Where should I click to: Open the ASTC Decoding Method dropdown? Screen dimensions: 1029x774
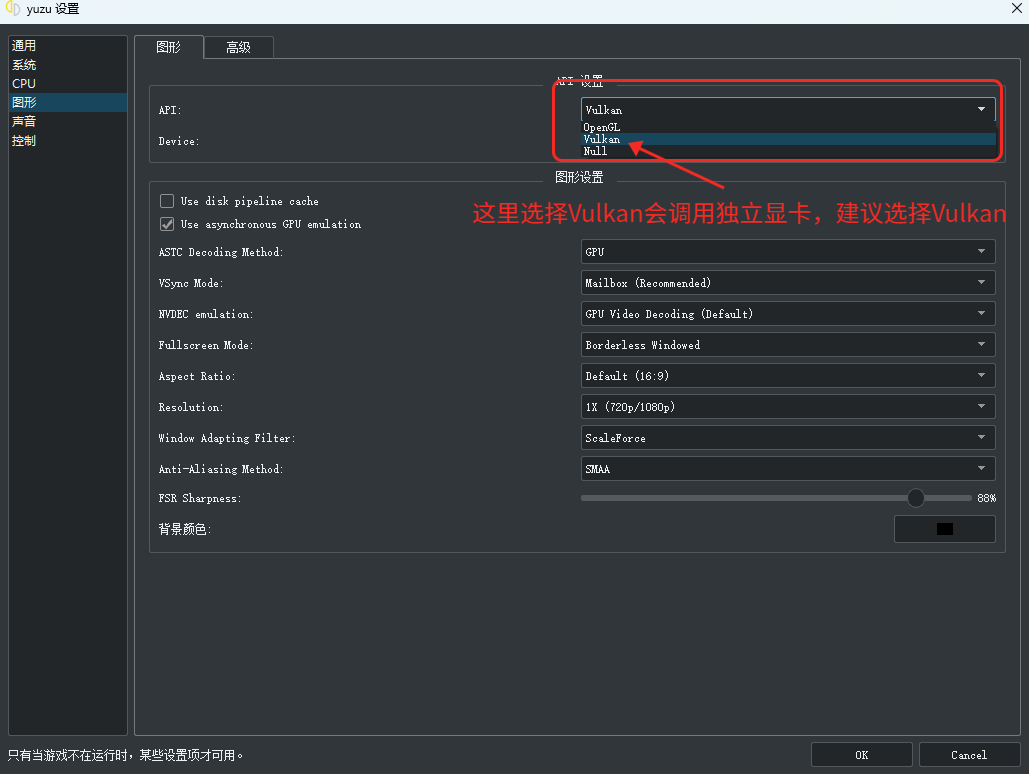788,252
